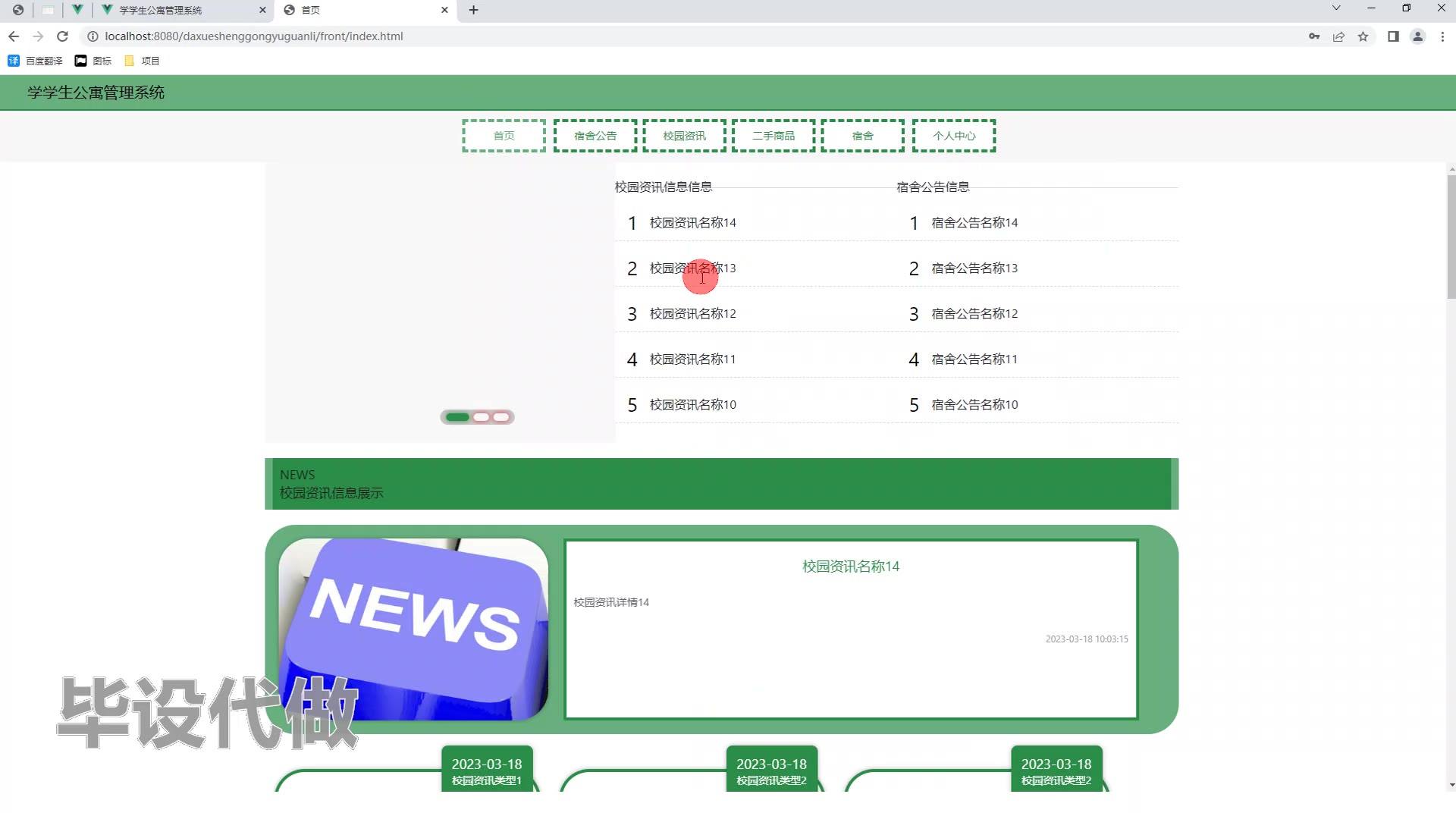Screen dimensions: 1456x813
Task: Click the first pinned globe tab
Action: (x=18, y=10)
